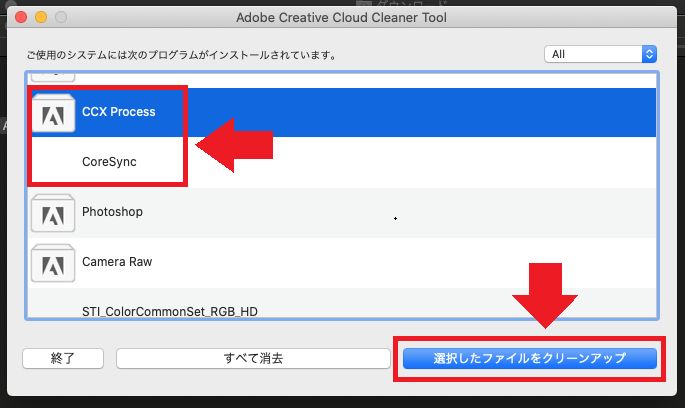Open the All filter dropdown
The height and width of the screenshot is (408, 685).
(x=600, y=54)
